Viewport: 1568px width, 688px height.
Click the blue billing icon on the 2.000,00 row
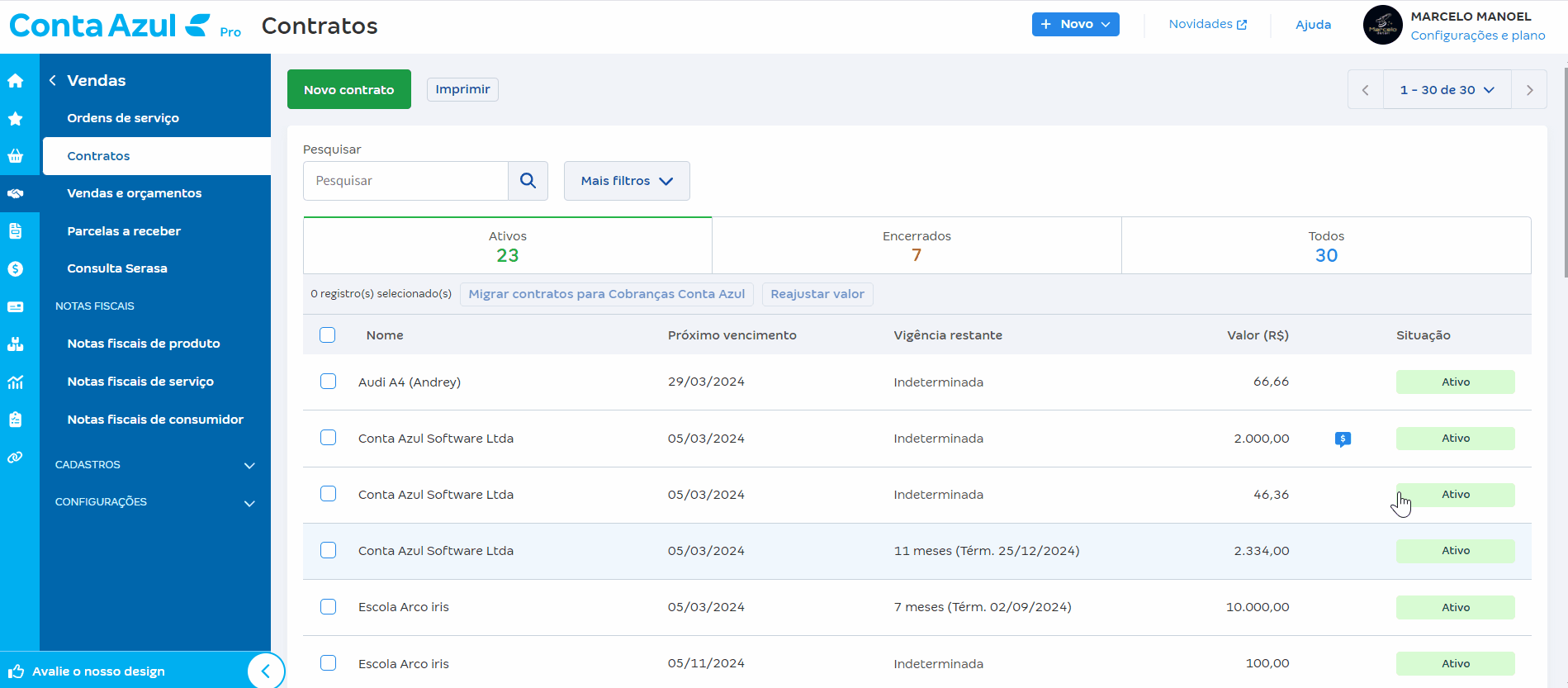coord(1343,439)
